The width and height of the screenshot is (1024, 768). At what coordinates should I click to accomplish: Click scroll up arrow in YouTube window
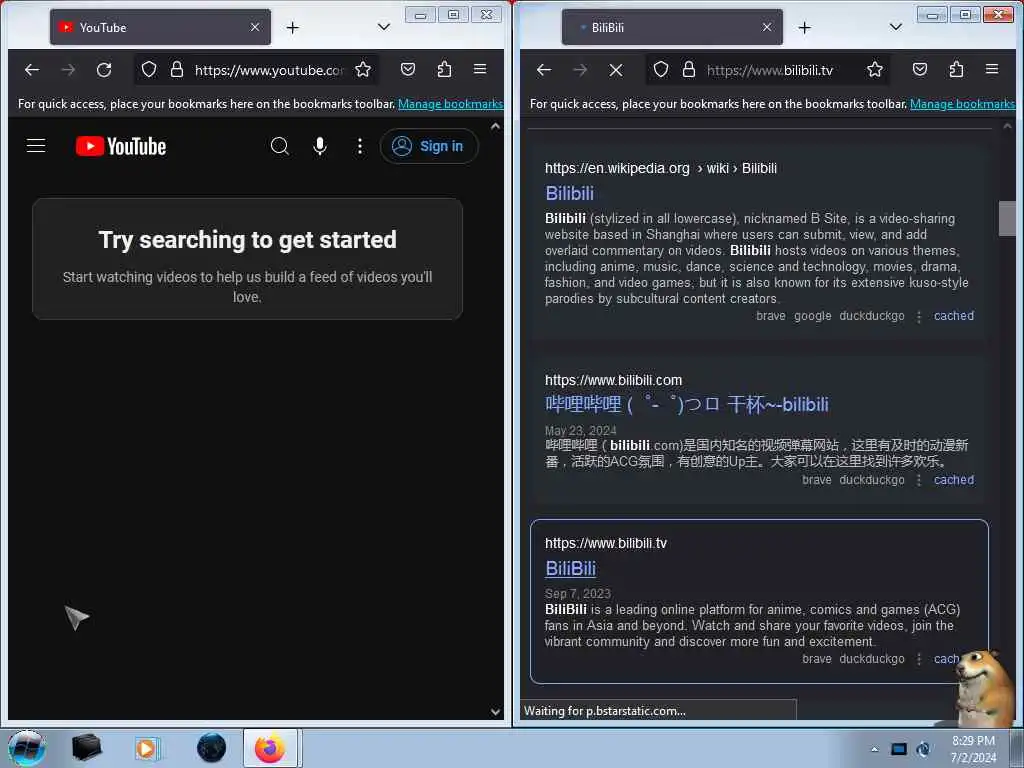pyautogui.click(x=496, y=126)
